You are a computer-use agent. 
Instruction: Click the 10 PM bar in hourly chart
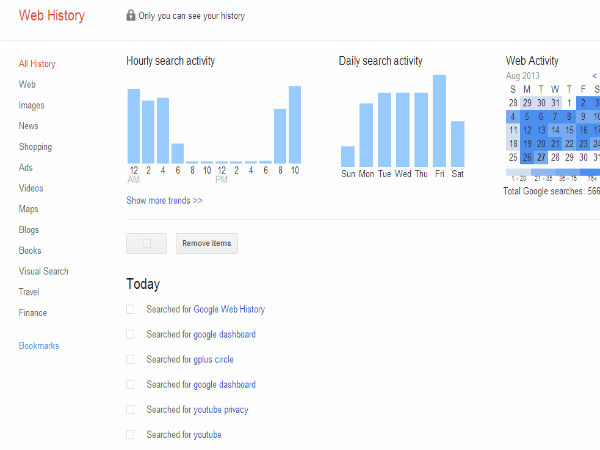pyautogui.click(x=295, y=125)
